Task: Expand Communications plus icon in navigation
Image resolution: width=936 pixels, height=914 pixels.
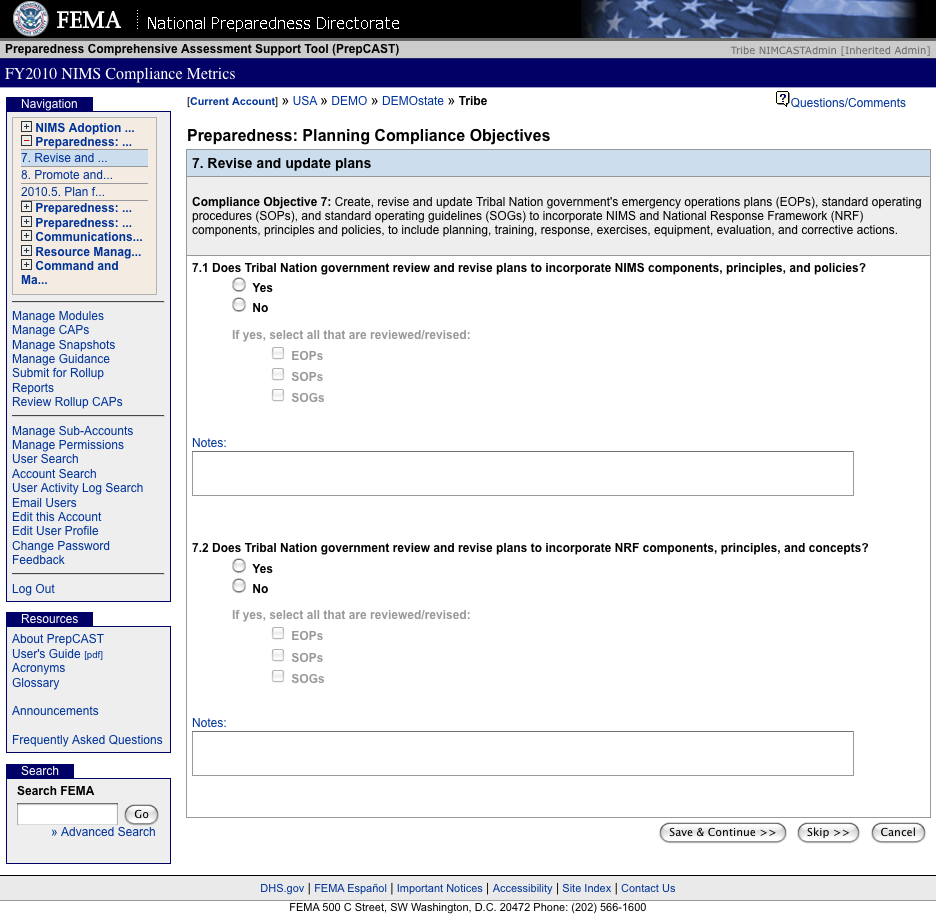Action: point(27,237)
